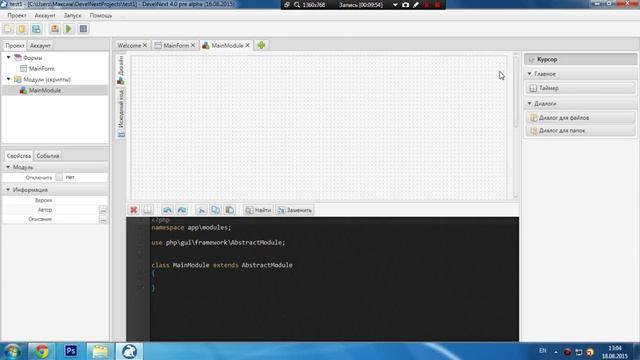Show hidden tray icons arrow
The image size is (640, 360).
(556, 351)
